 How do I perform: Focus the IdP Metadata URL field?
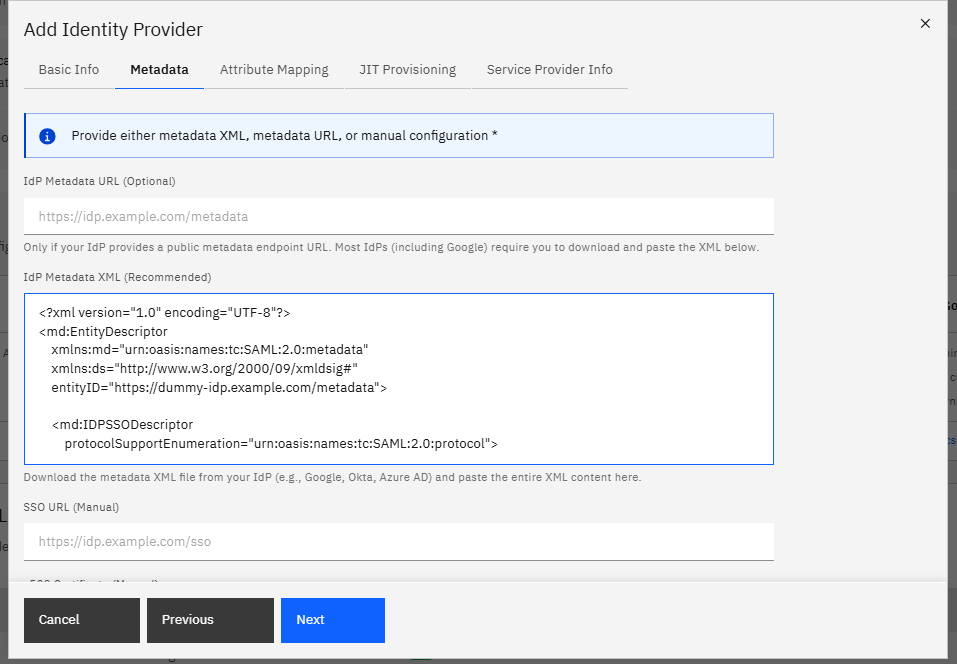coord(399,216)
